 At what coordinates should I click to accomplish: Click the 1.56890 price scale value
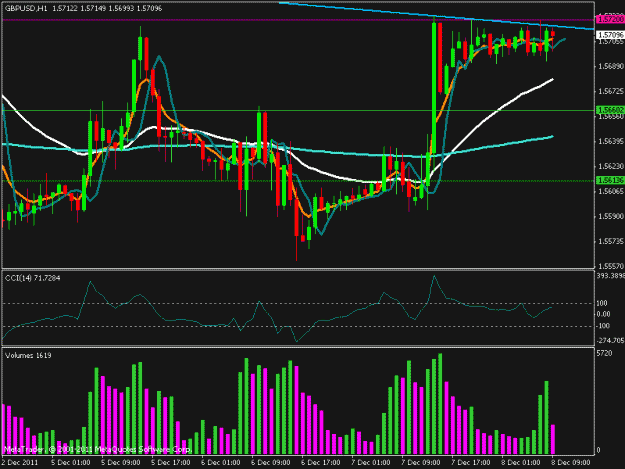point(611,67)
